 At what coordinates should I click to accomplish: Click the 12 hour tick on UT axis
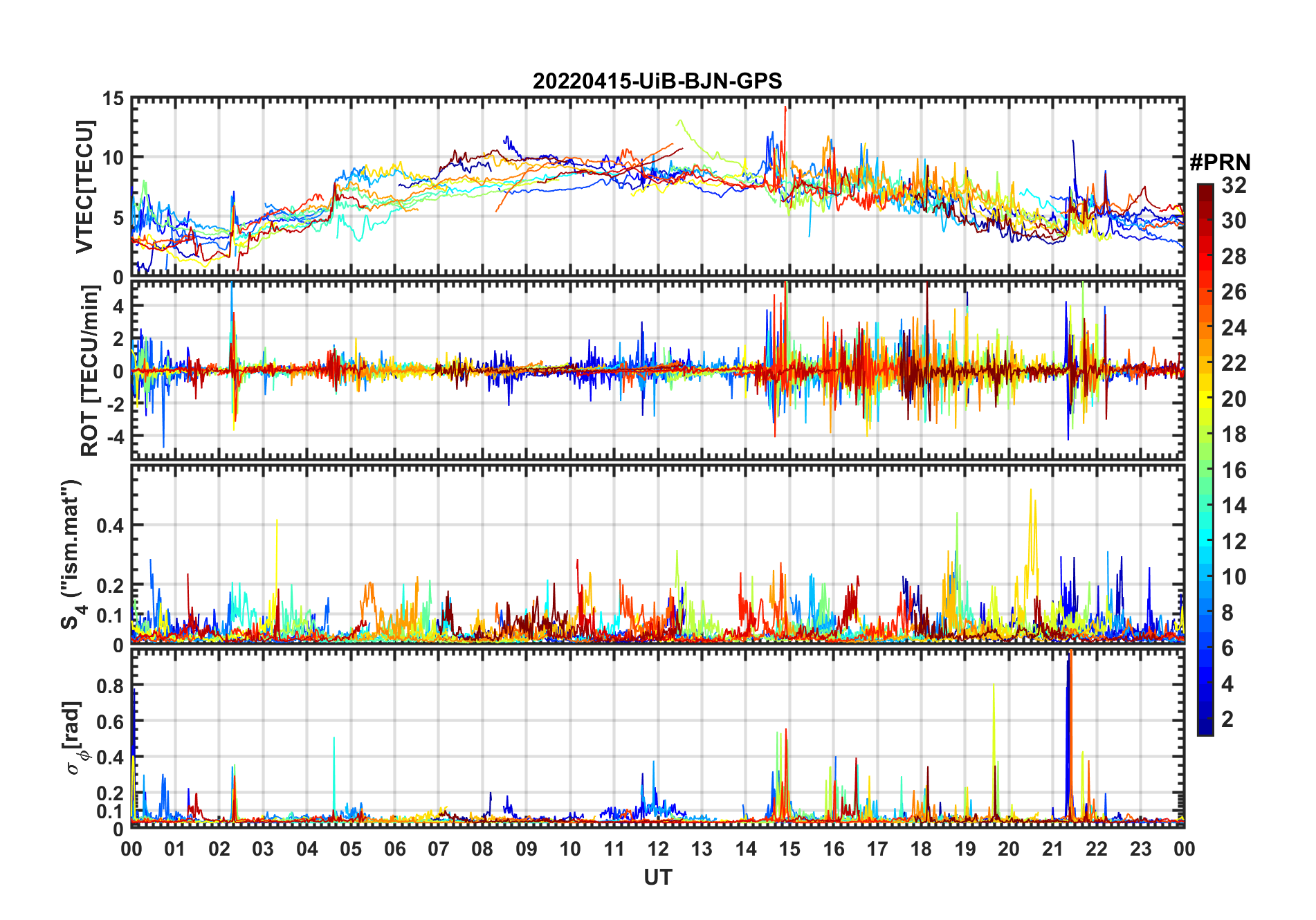click(658, 849)
